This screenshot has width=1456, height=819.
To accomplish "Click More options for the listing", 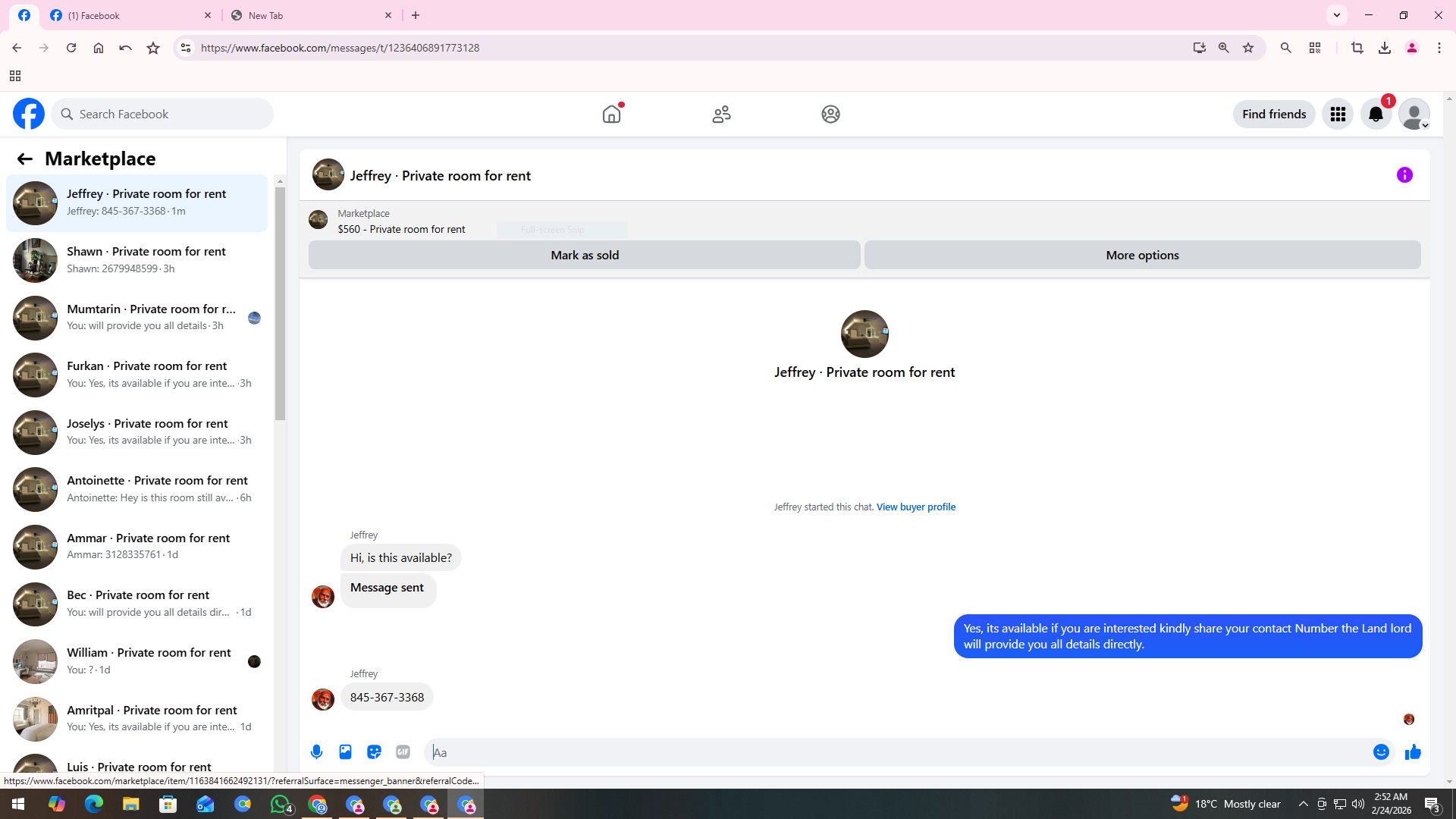I will tap(1142, 256).
